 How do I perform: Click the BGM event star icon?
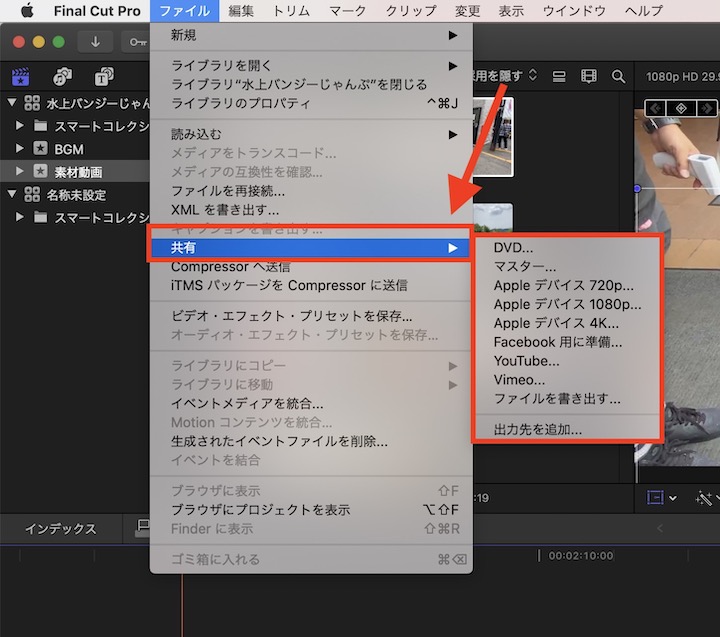tap(40, 148)
